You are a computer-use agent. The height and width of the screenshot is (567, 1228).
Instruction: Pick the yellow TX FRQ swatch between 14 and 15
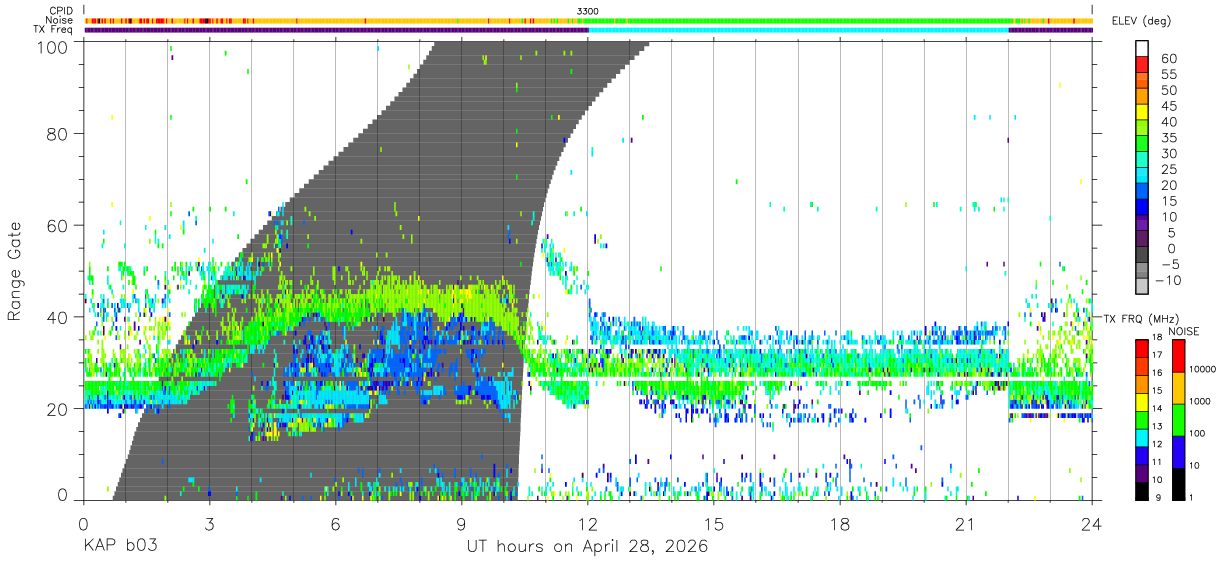[1141, 400]
